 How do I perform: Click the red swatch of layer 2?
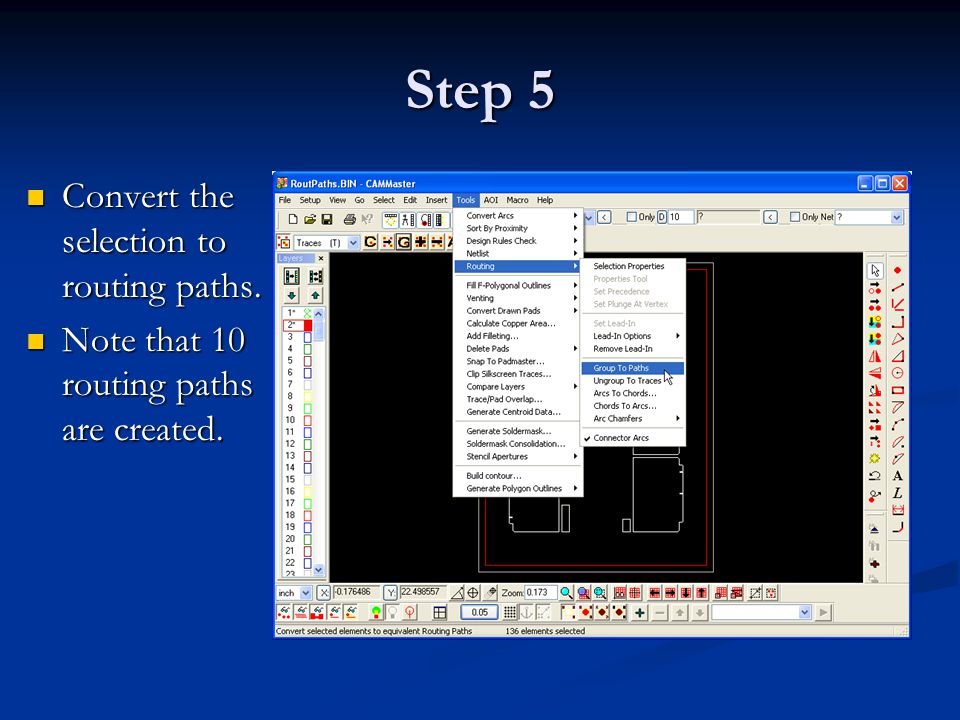pyautogui.click(x=308, y=325)
